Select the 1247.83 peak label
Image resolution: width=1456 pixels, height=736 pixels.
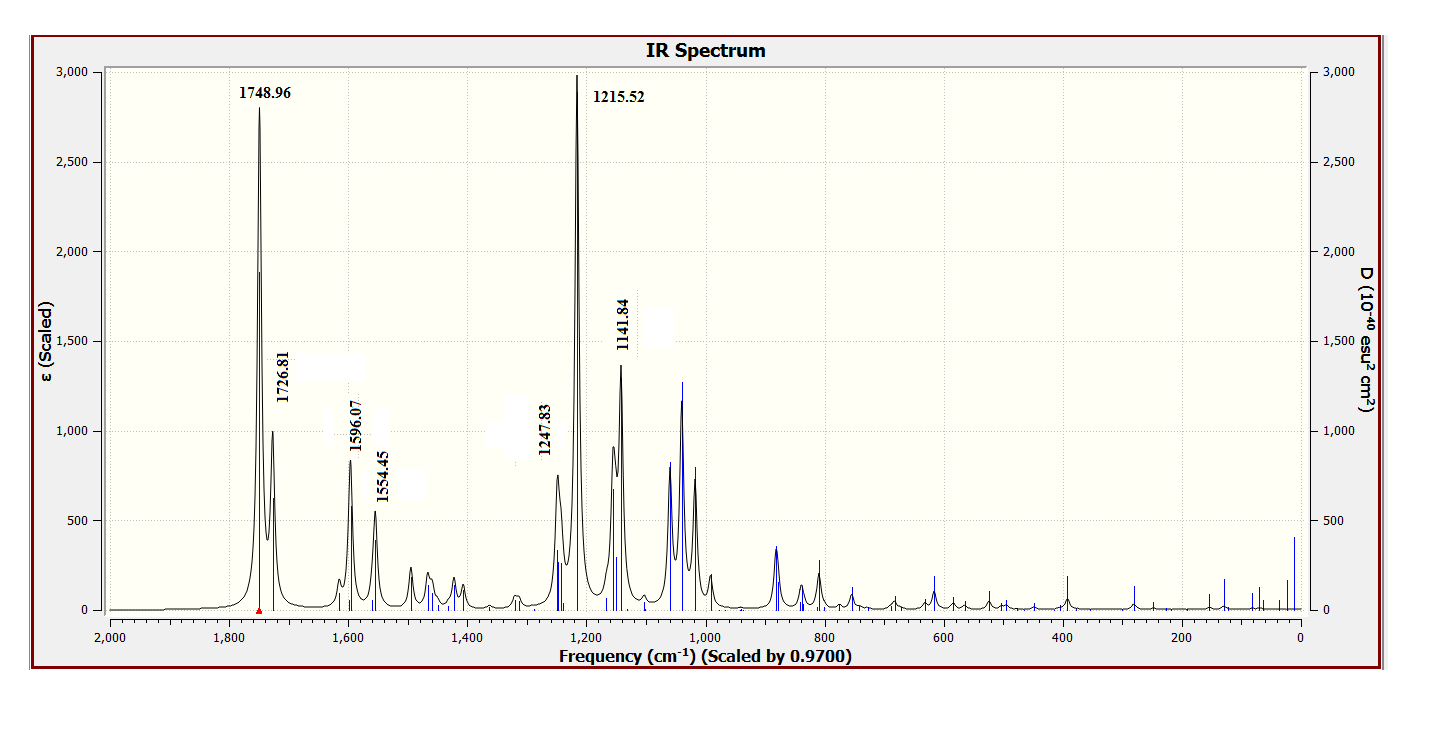(x=545, y=430)
